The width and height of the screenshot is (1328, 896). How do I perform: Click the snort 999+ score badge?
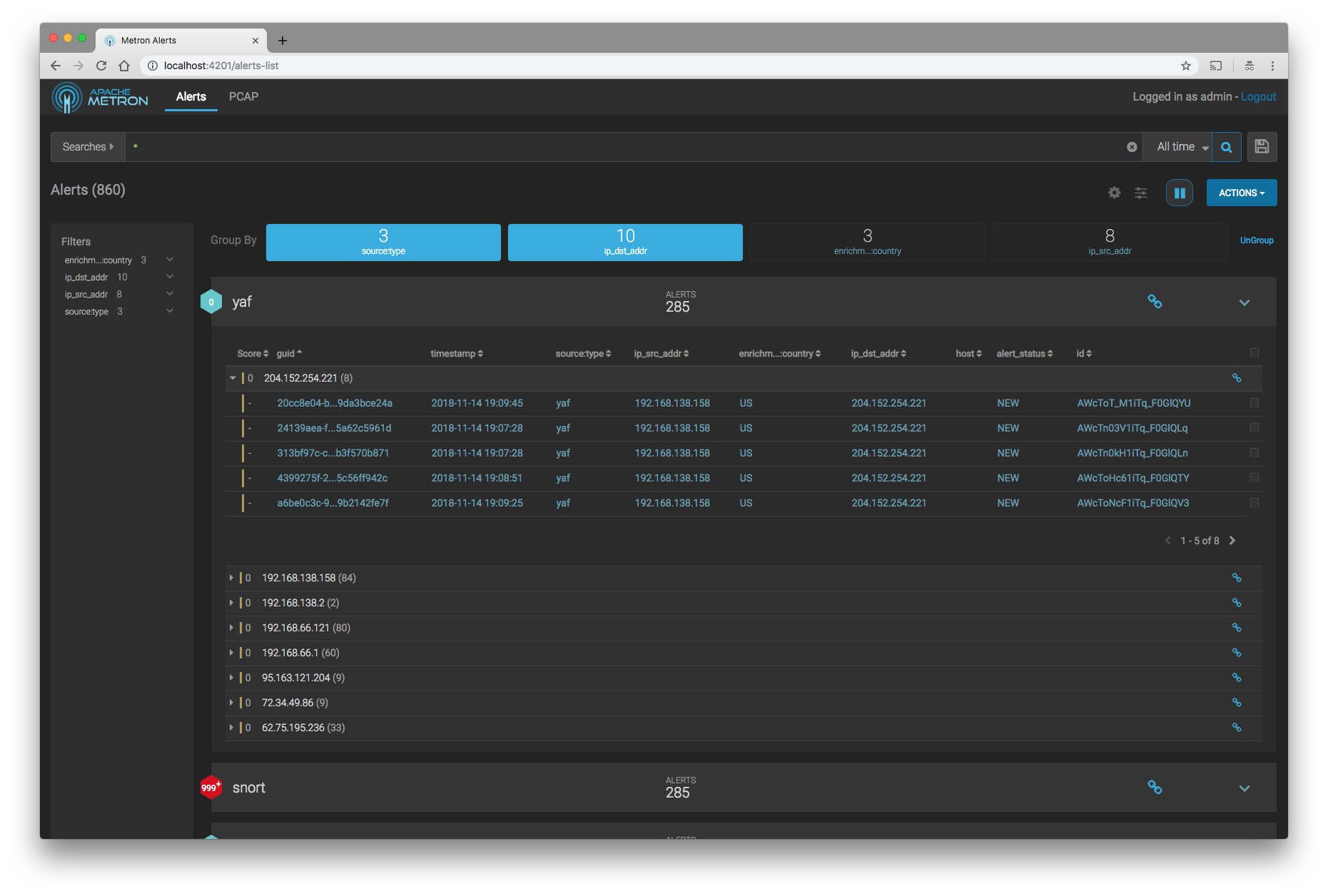point(211,788)
